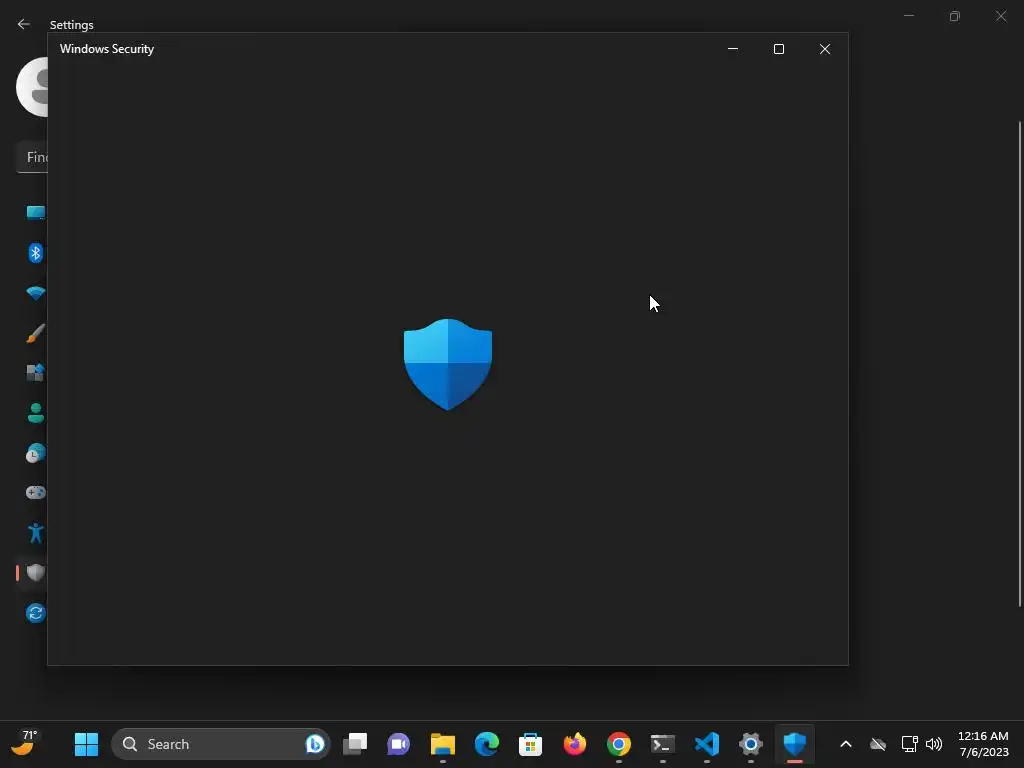Click the user profile avatar in Settings

click(x=33, y=87)
